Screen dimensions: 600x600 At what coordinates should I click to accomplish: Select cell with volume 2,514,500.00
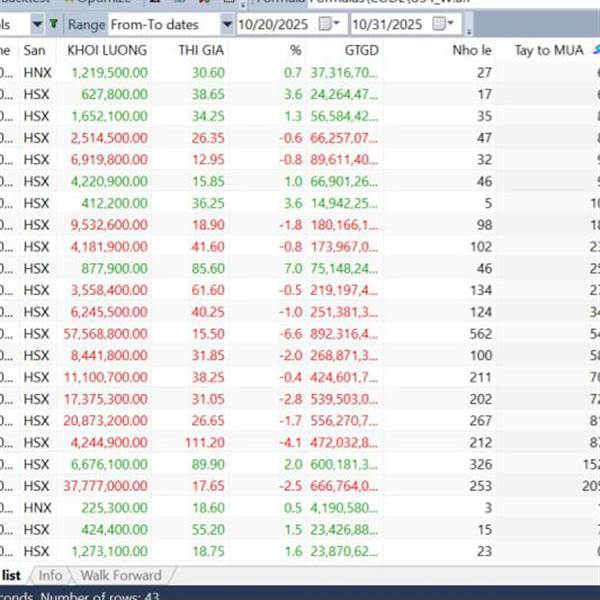pyautogui.click(x=109, y=138)
